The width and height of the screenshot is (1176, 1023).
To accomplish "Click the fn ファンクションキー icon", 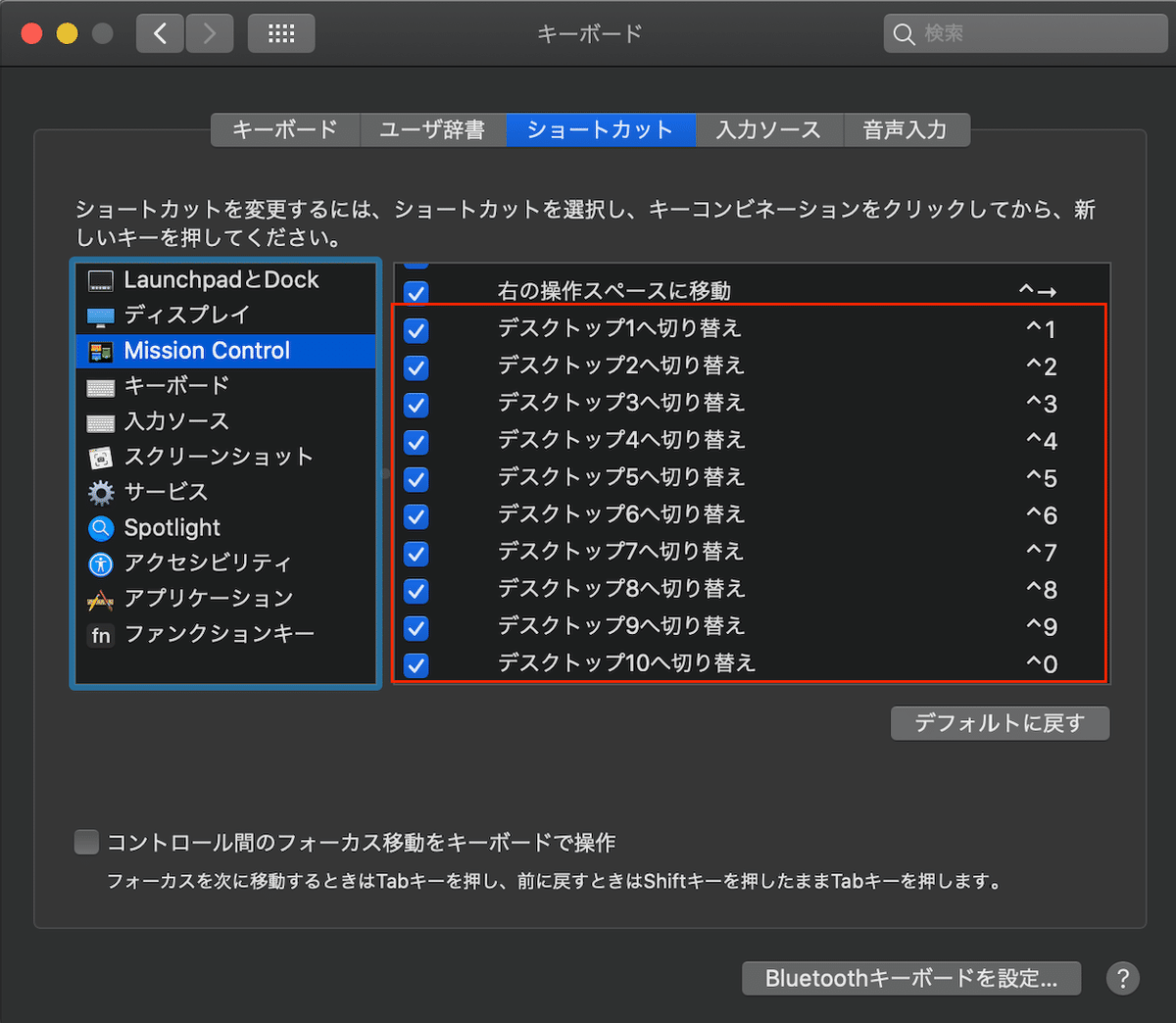I will (100, 635).
